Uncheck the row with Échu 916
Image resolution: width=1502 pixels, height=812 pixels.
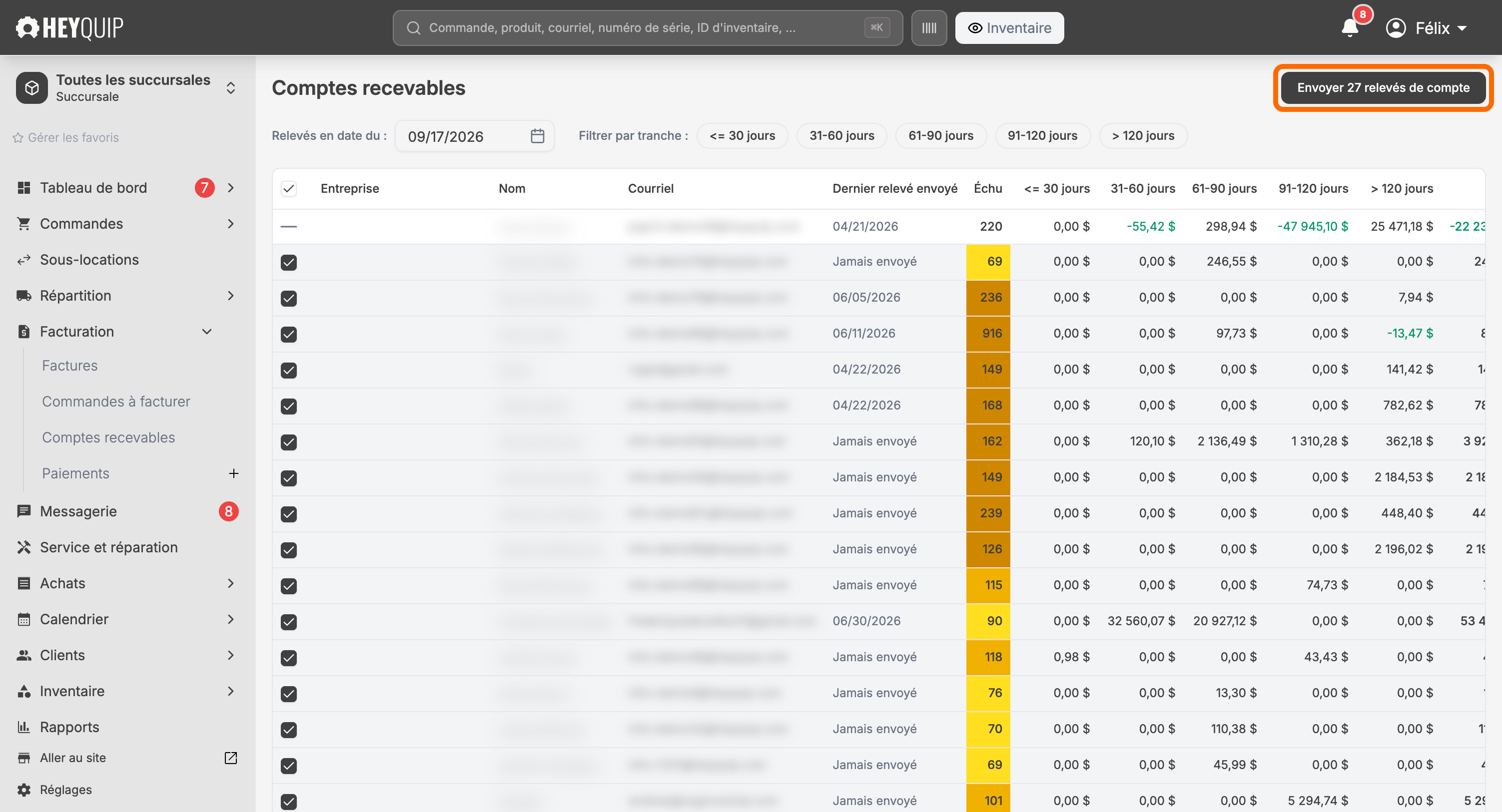pos(289,335)
